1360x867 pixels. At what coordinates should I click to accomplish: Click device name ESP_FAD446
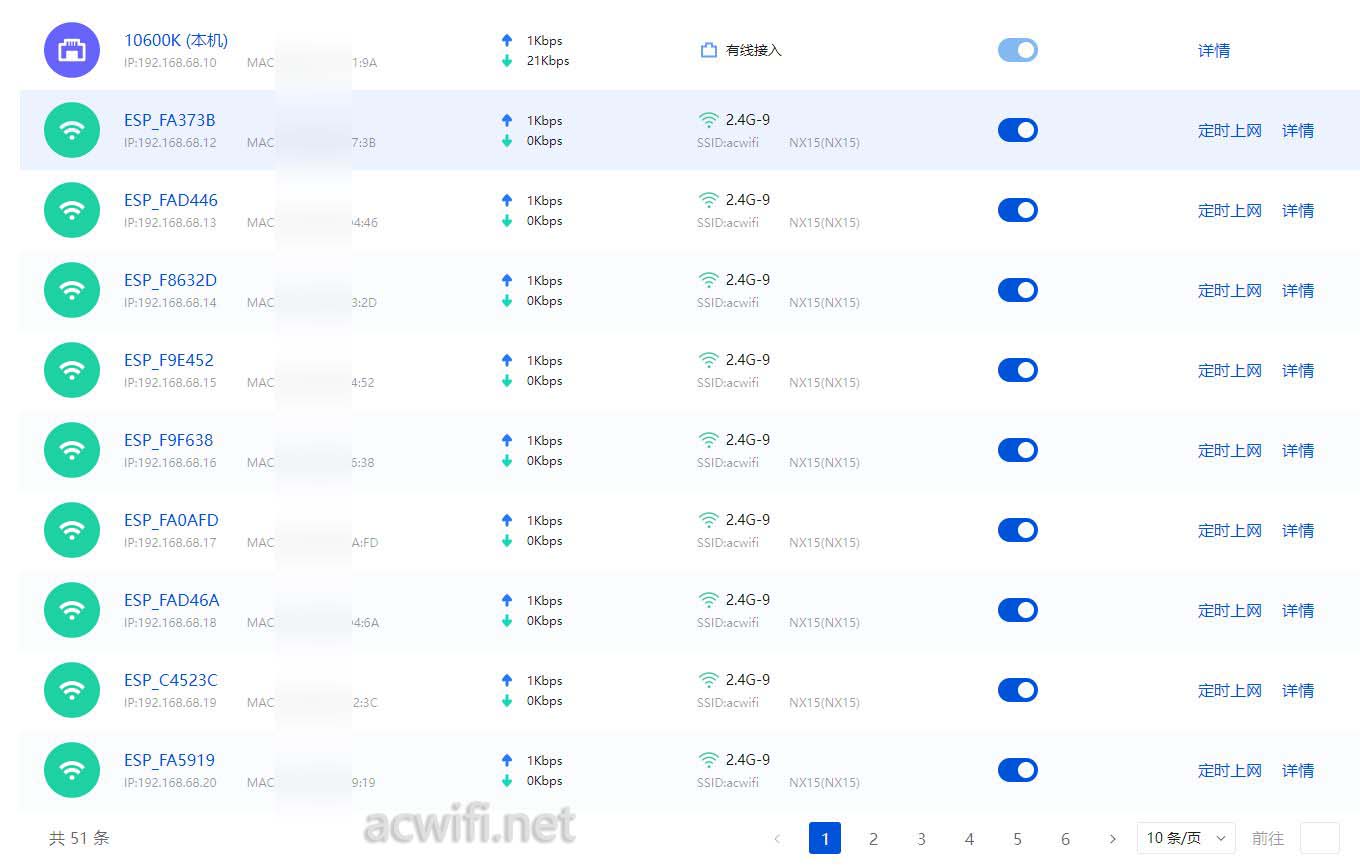pos(171,200)
